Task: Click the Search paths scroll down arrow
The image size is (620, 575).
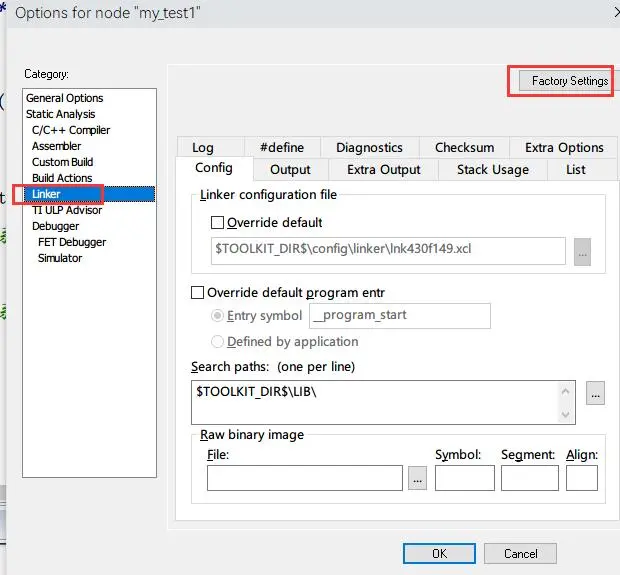Action: [568, 414]
